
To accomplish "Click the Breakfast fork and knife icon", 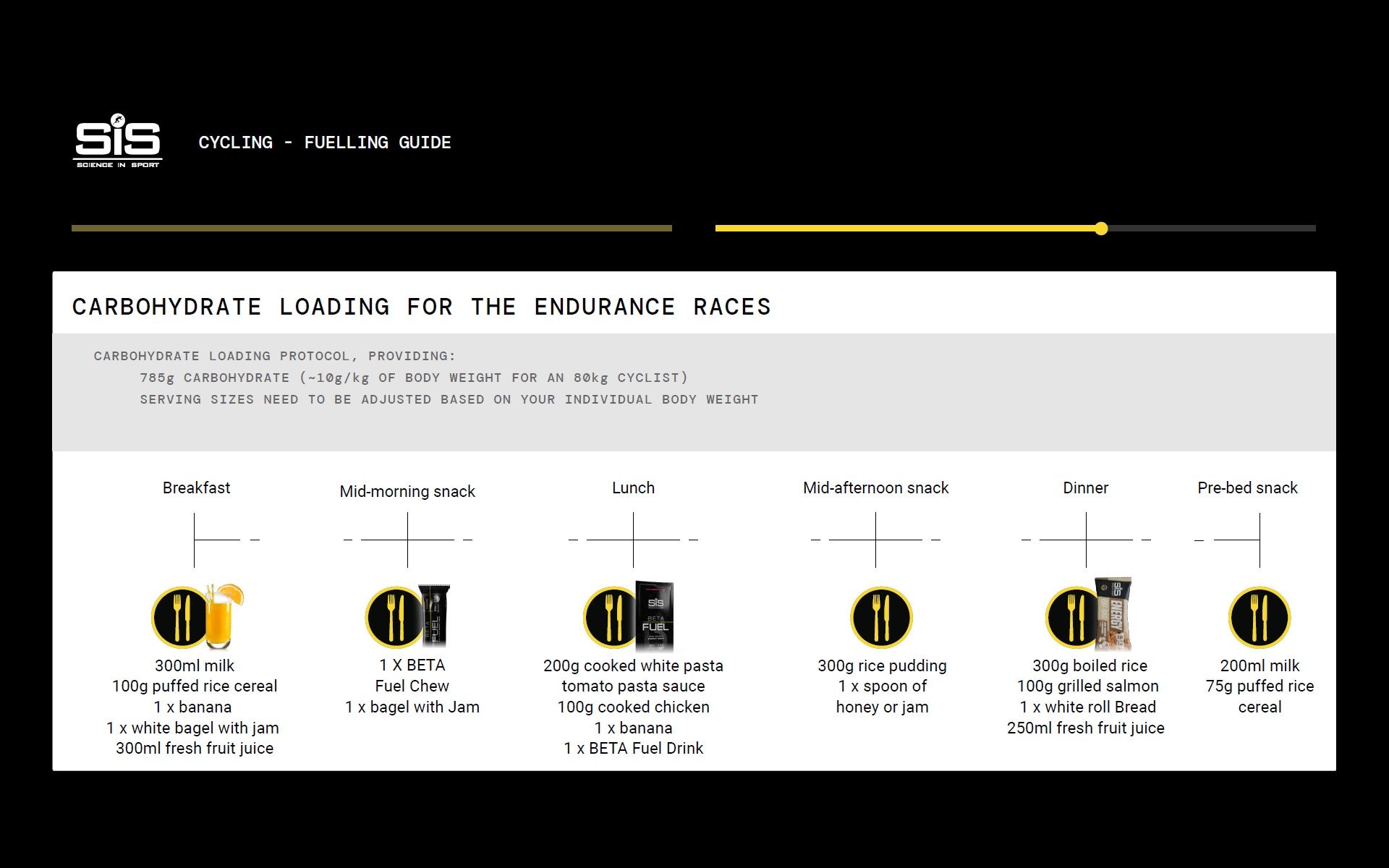I will (x=180, y=617).
